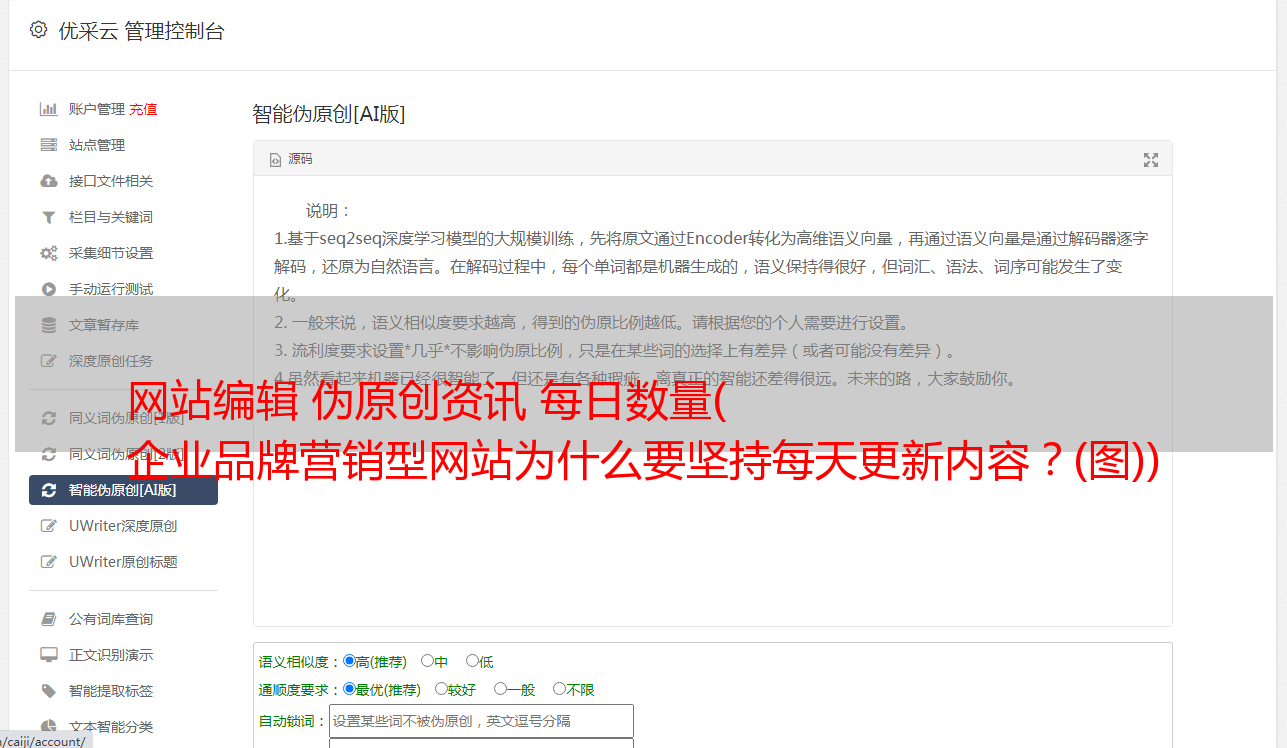Open 正文识别演示 sidebar link

pyautogui.click(x=111, y=655)
